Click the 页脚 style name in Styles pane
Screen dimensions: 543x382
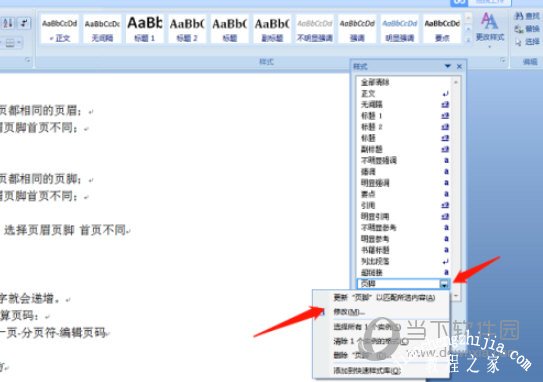(368, 284)
